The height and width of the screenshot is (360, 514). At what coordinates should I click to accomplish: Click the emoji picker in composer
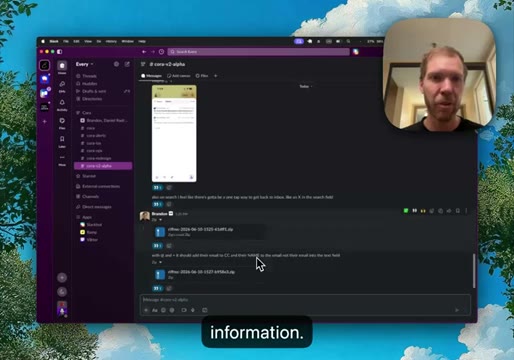click(163, 310)
